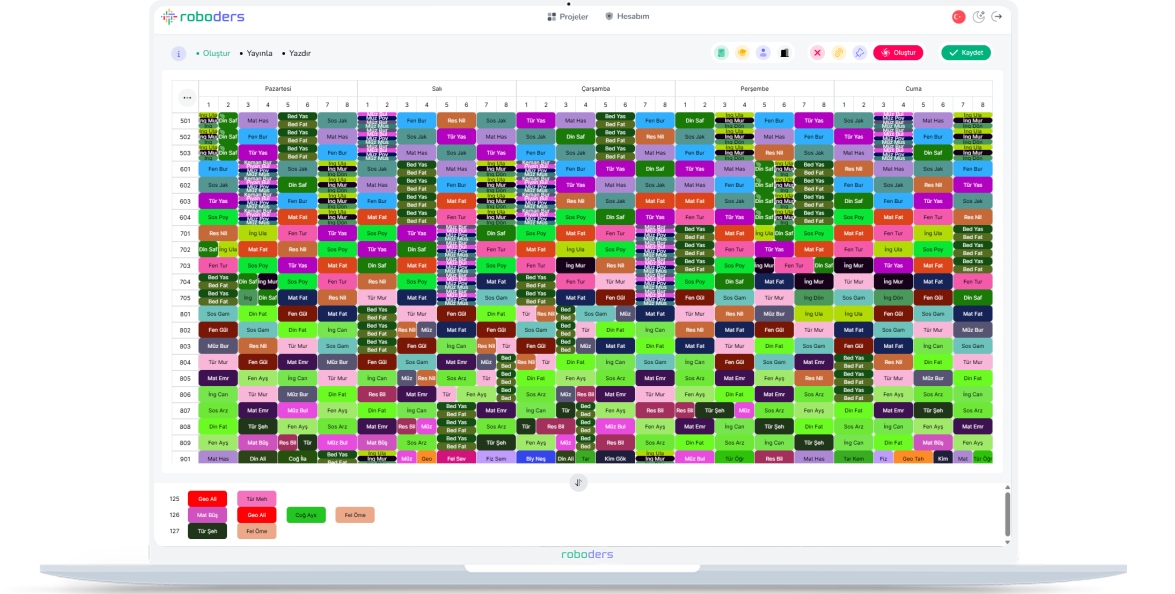
Task: Select class row label 501
Action: pos(185,121)
